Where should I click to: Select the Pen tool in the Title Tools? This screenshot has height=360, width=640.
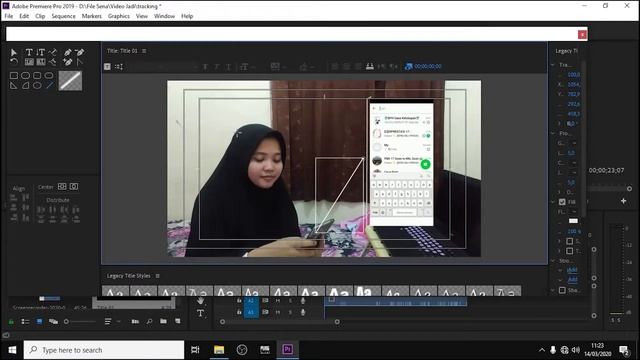(67, 52)
